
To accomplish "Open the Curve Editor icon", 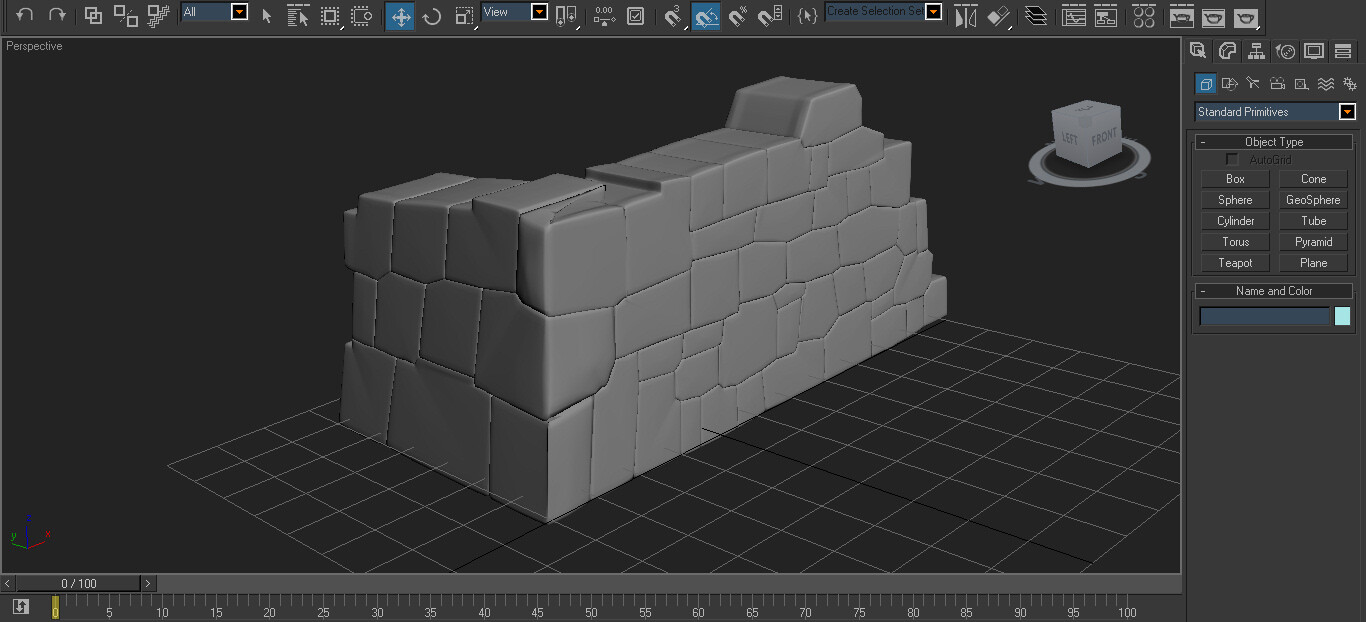I will tap(1074, 16).
